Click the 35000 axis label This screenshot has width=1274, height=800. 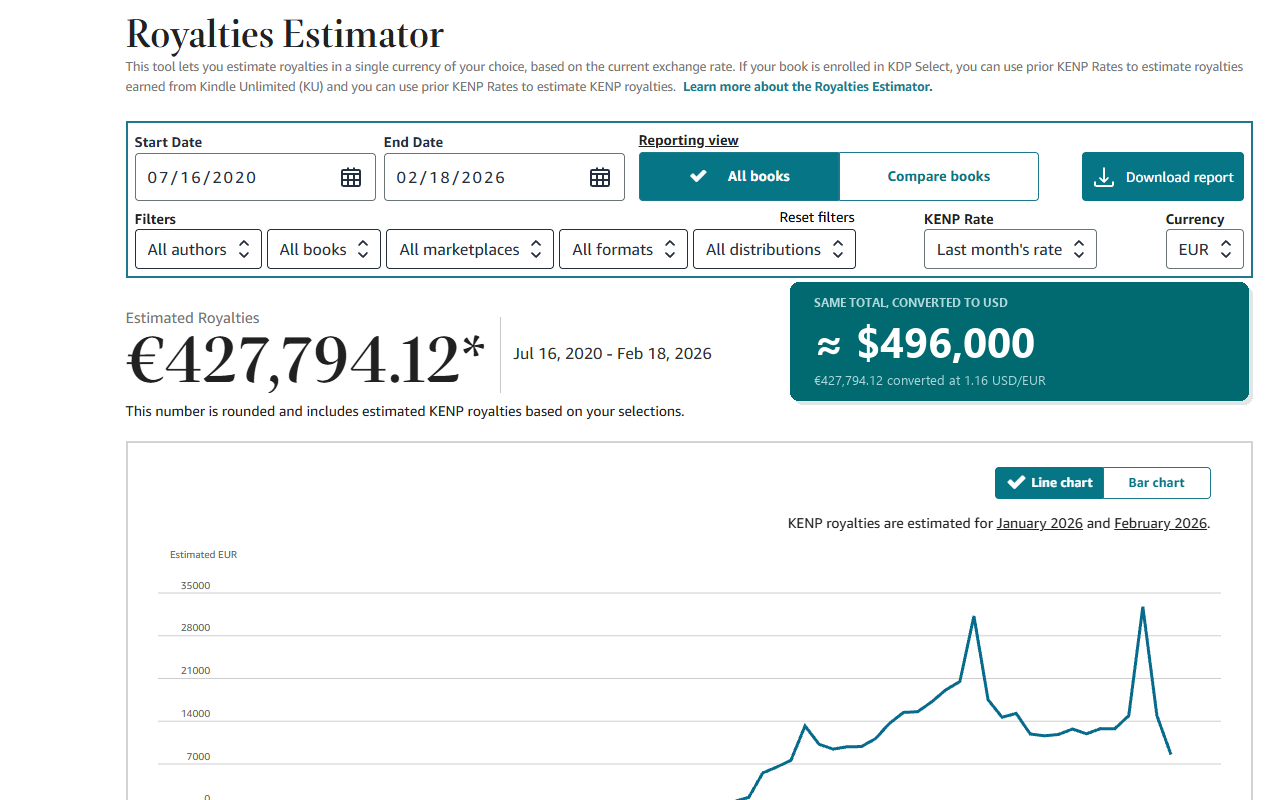click(x=195, y=586)
